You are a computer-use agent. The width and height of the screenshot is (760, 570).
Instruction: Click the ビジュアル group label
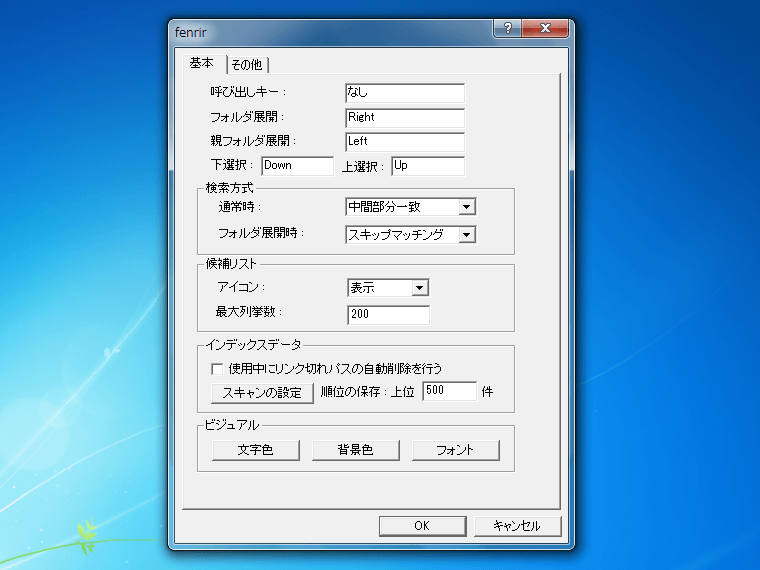(x=232, y=425)
